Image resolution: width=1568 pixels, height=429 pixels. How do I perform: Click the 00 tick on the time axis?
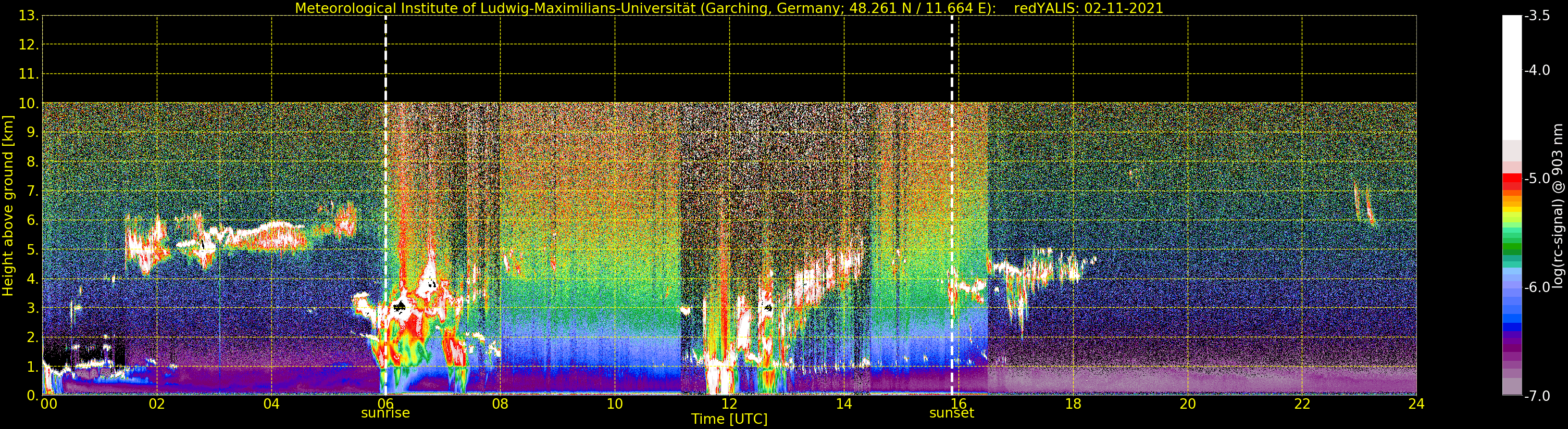[48, 404]
